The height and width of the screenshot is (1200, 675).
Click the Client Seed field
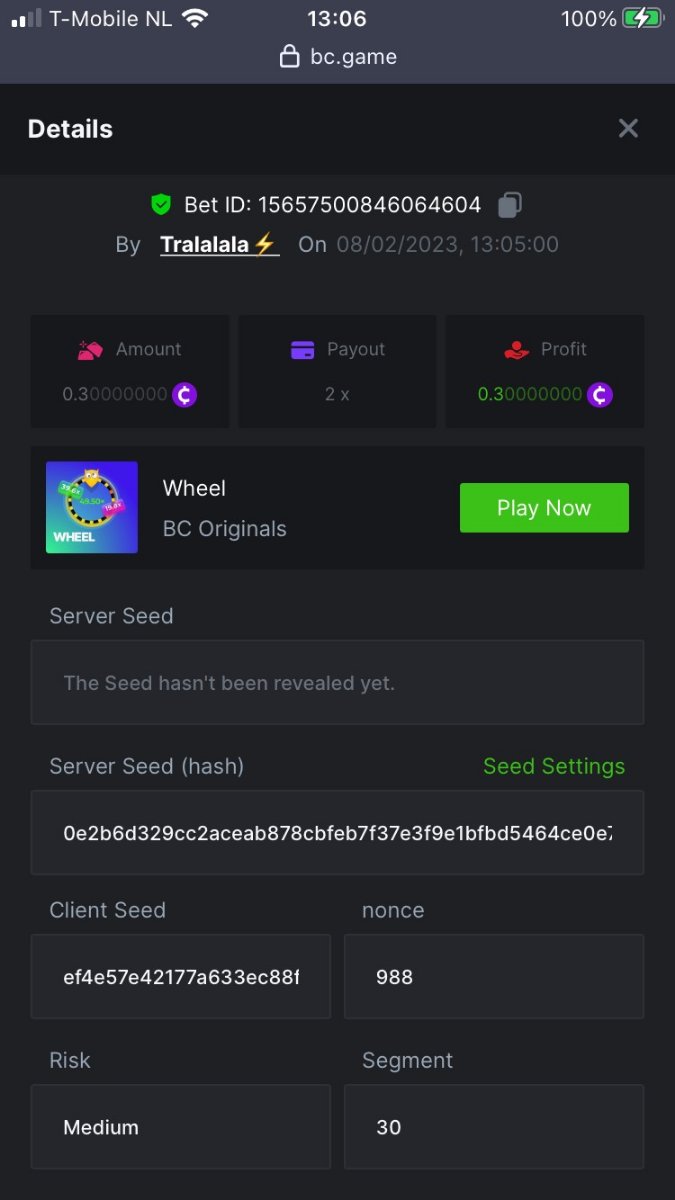(x=181, y=976)
